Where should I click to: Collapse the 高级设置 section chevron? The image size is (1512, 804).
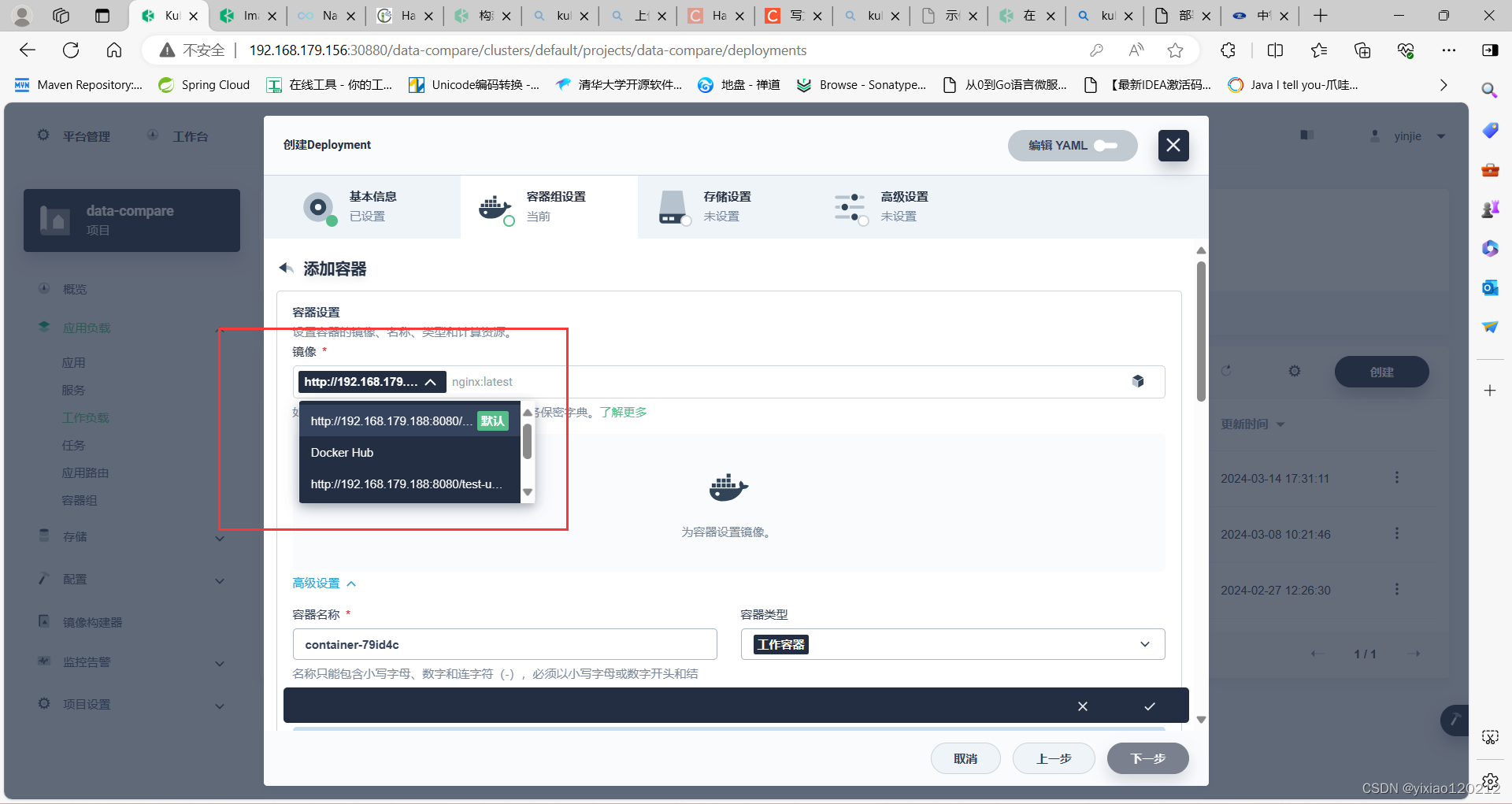click(x=351, y=583)
